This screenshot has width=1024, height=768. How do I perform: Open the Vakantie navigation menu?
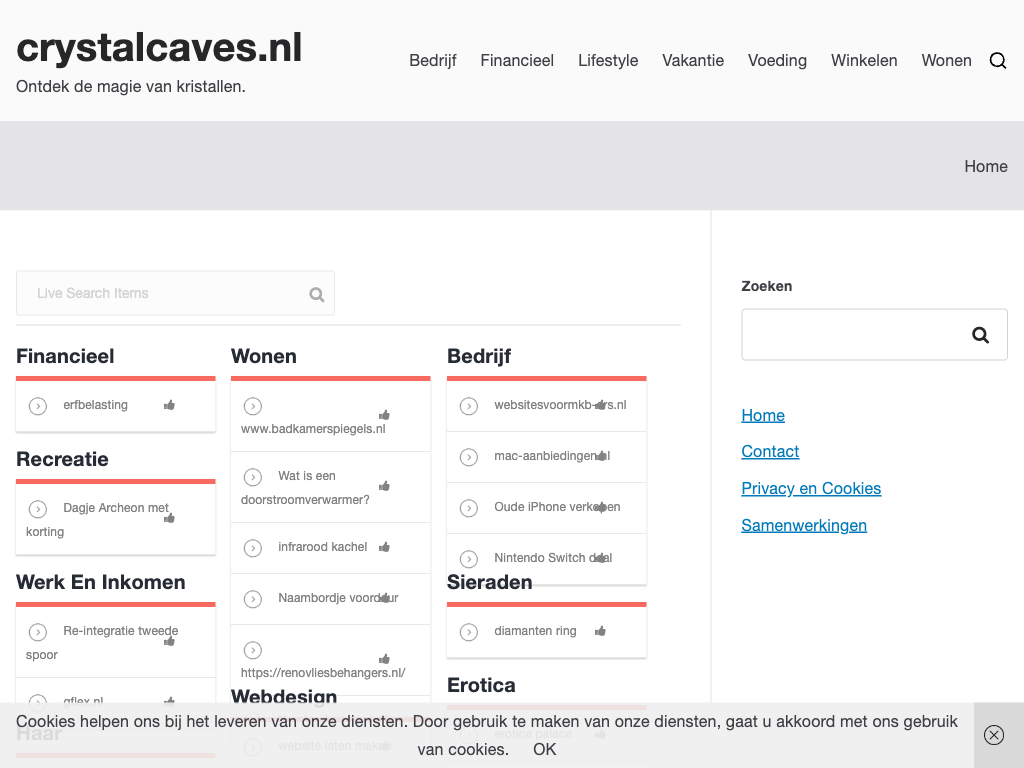click(692, 61)
